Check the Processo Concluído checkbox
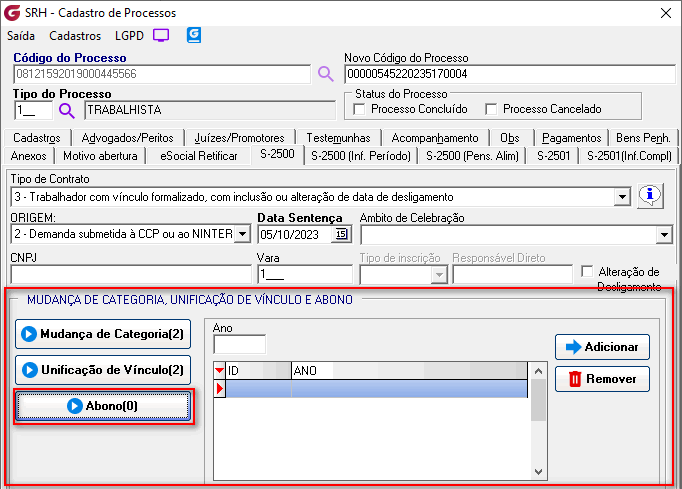This screenshot has width=682, height=489. pyautogui.click(x=360, y=109)
